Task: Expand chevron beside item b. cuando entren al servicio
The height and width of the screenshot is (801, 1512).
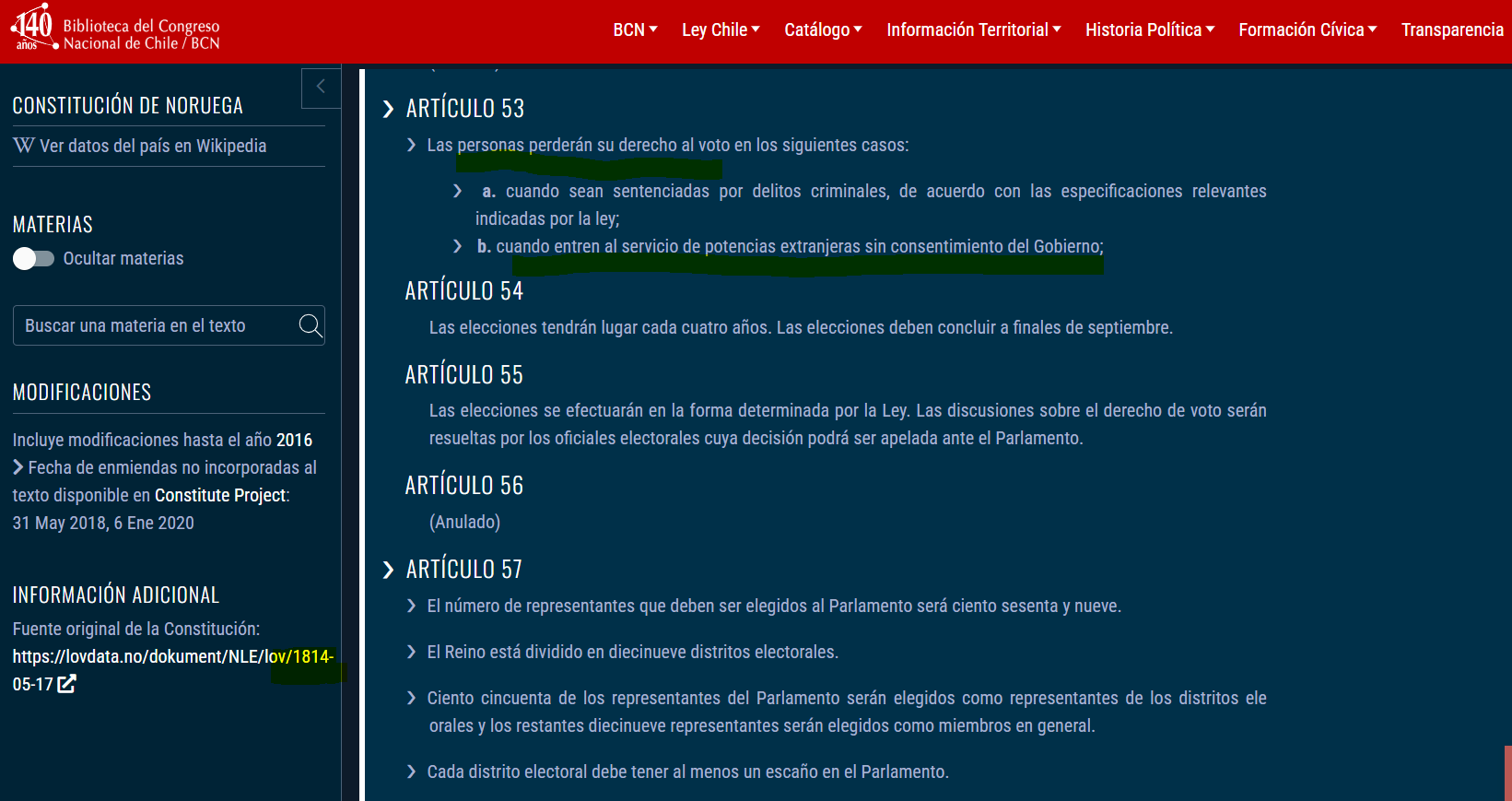Action: click(457, 246)
